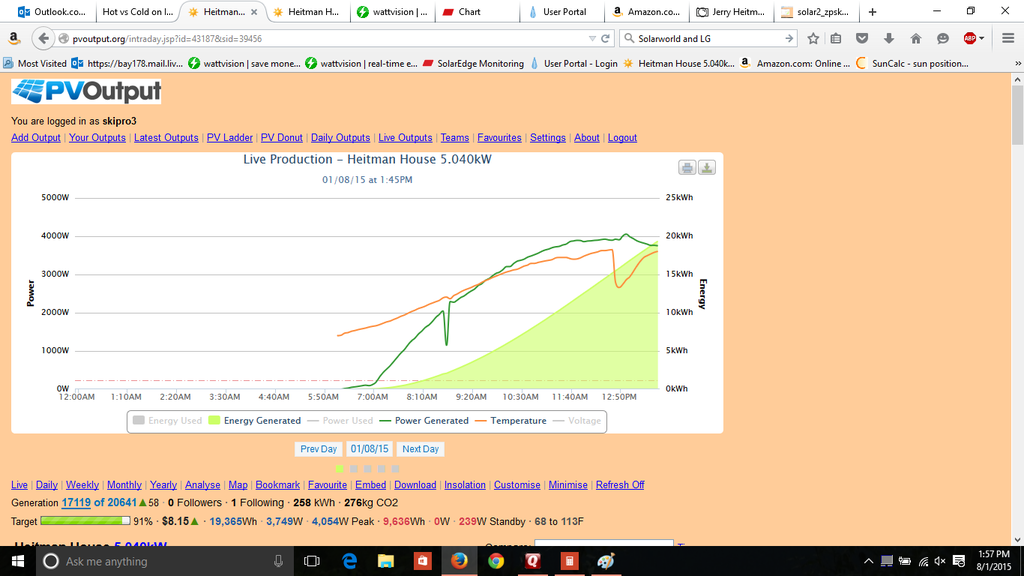Open the Hello chat smiley icon
This screenshot has width=1024, height=576.
coord(942,39)
